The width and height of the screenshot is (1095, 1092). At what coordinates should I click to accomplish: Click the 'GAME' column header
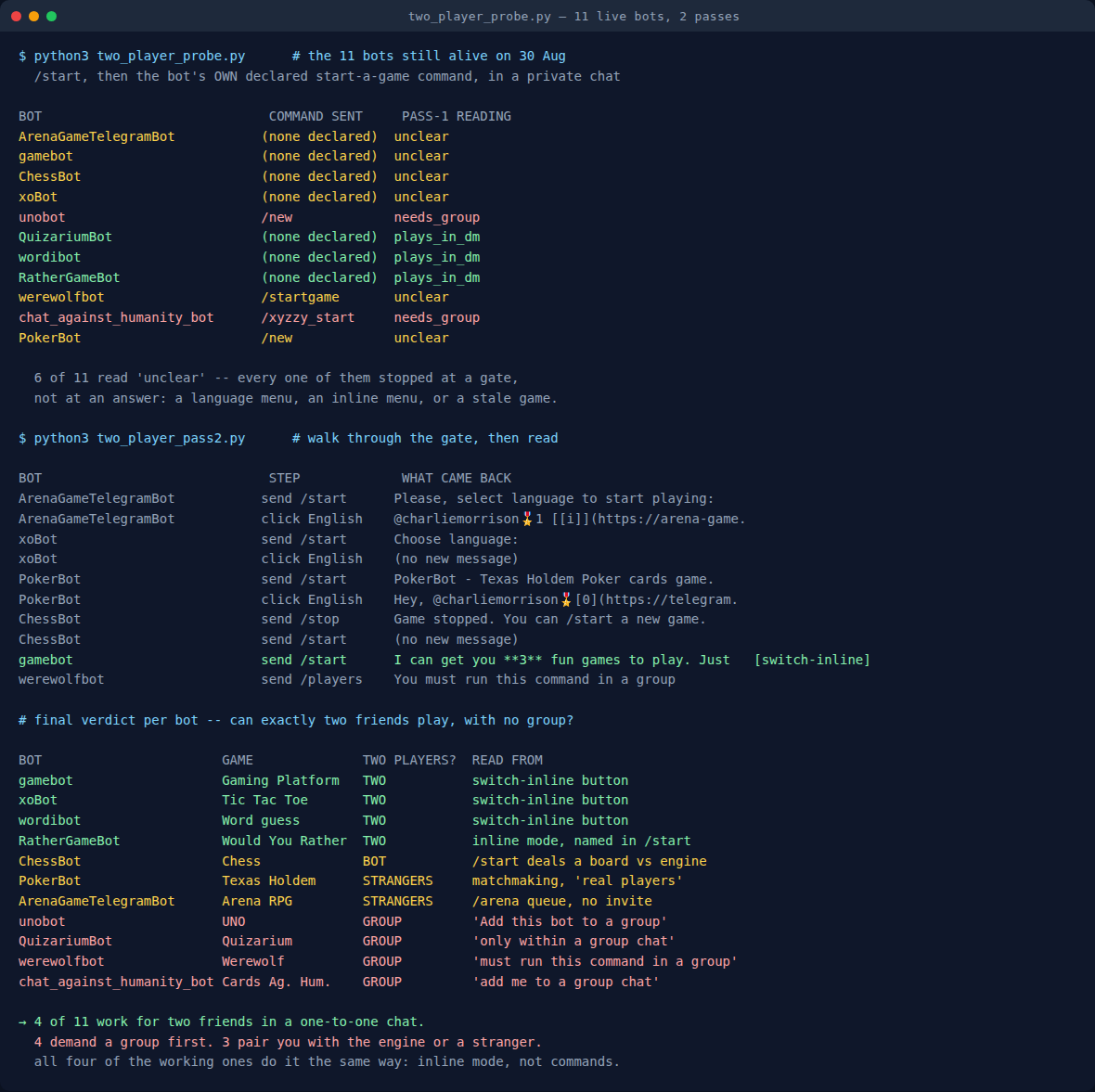click(238, 760)
